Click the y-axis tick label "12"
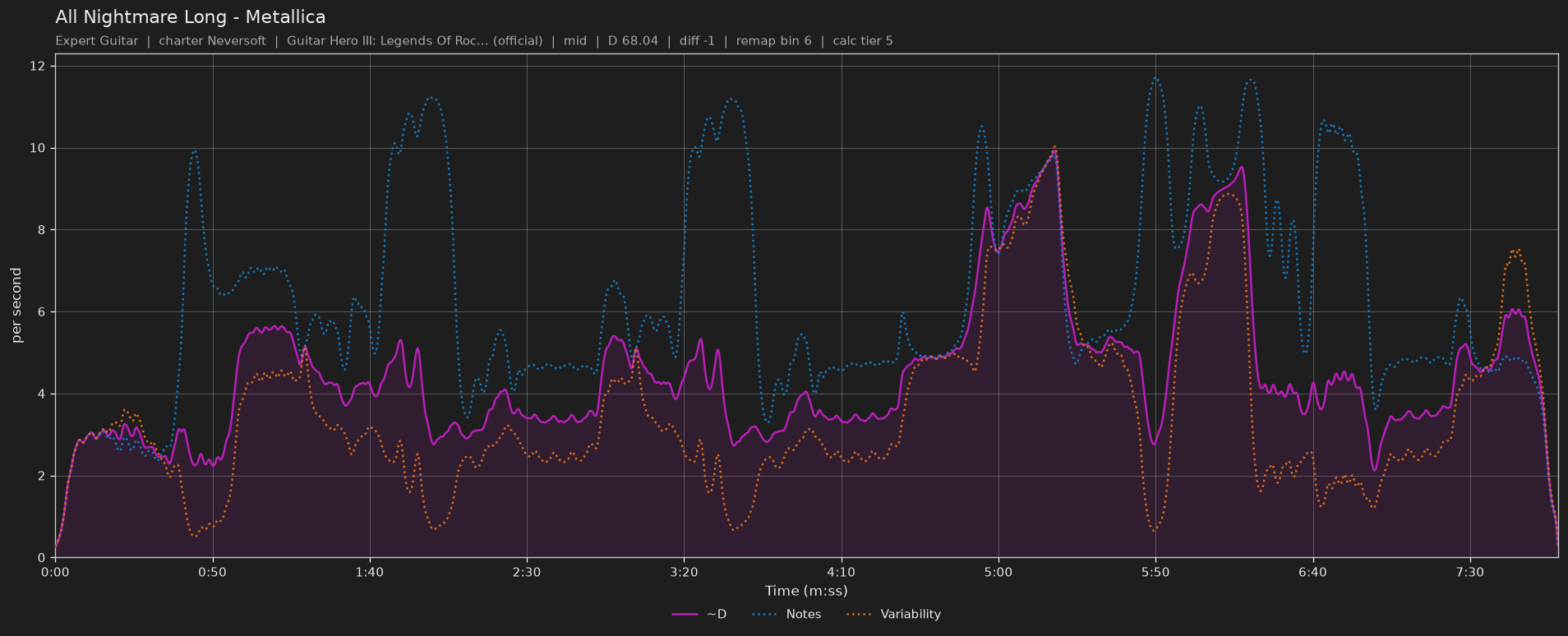This screenshot has height=636, width=1568. coord(37,67)
